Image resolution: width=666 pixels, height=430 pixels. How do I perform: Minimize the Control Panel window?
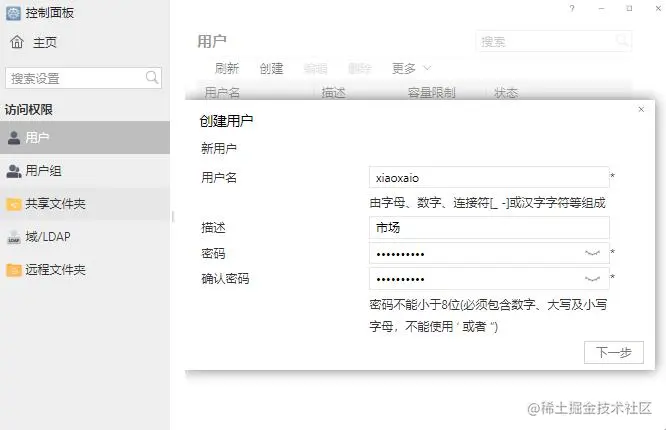601,8
